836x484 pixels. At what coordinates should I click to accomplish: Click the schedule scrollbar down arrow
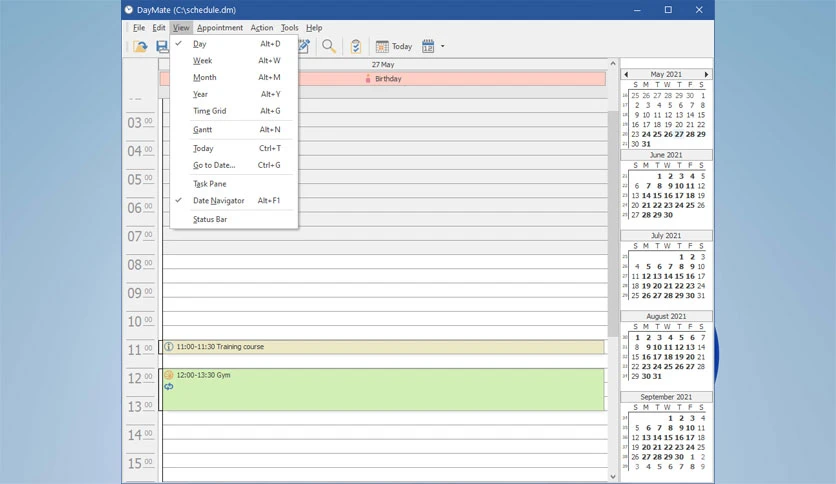pos(613,477)
